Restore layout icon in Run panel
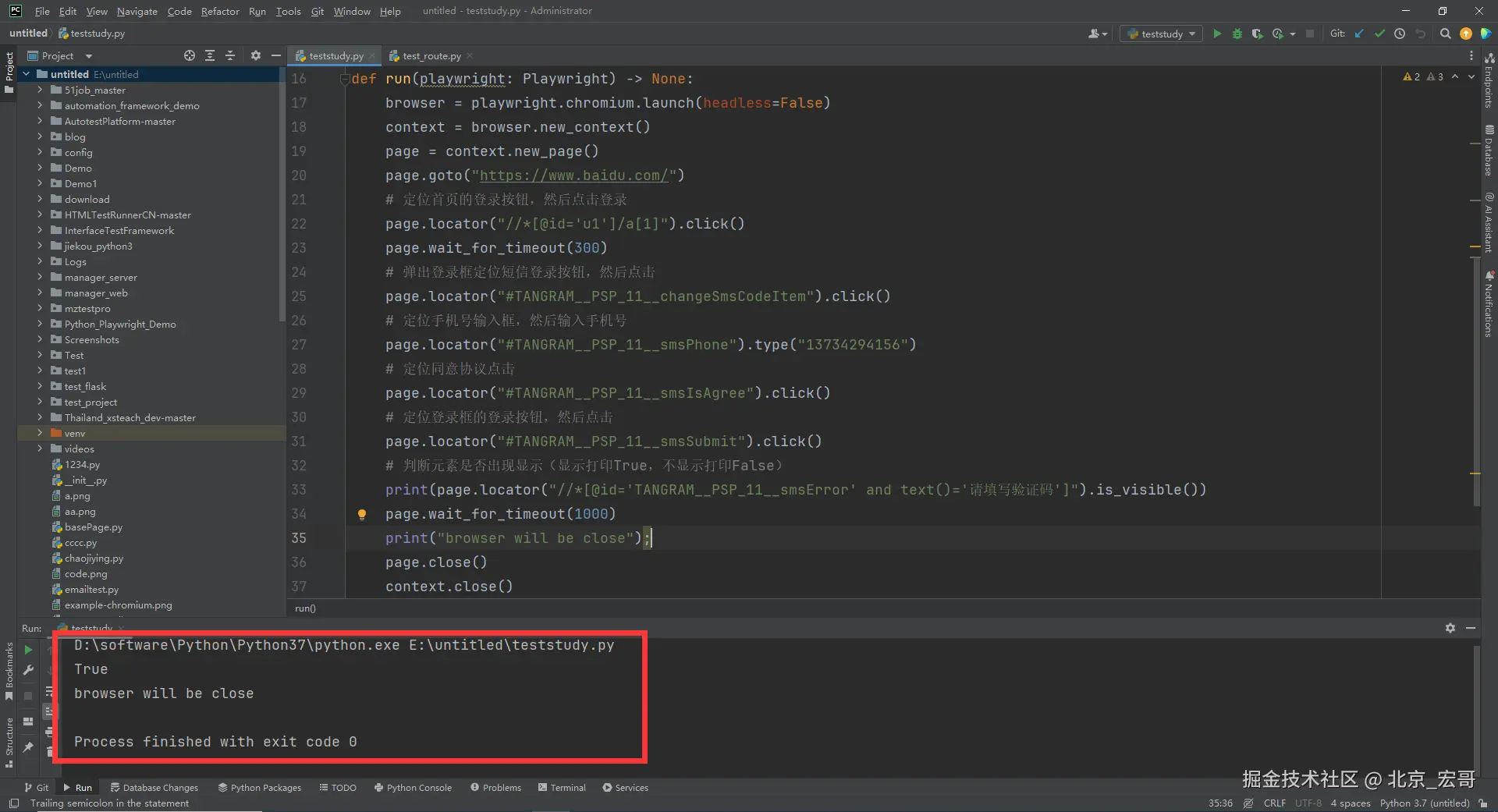The height and width of the screenshot is (812, 1498). [x=28, y=722]
